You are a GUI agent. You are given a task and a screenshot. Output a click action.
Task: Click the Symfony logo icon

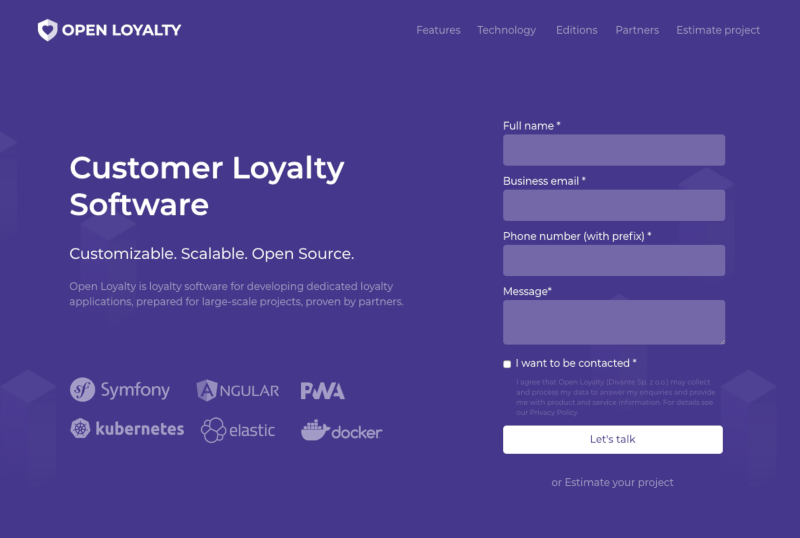pyautogui.click(x=82, y=390)
